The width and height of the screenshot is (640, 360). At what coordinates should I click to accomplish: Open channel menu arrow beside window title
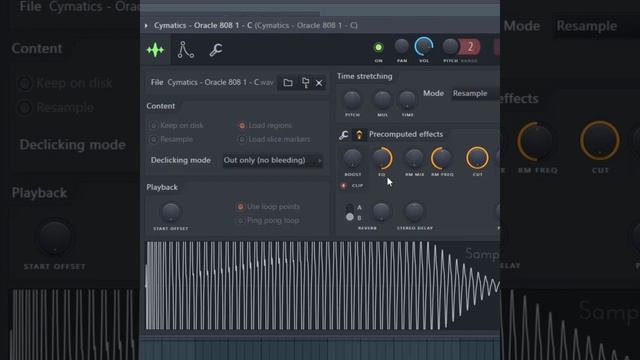tap(146, 26)
